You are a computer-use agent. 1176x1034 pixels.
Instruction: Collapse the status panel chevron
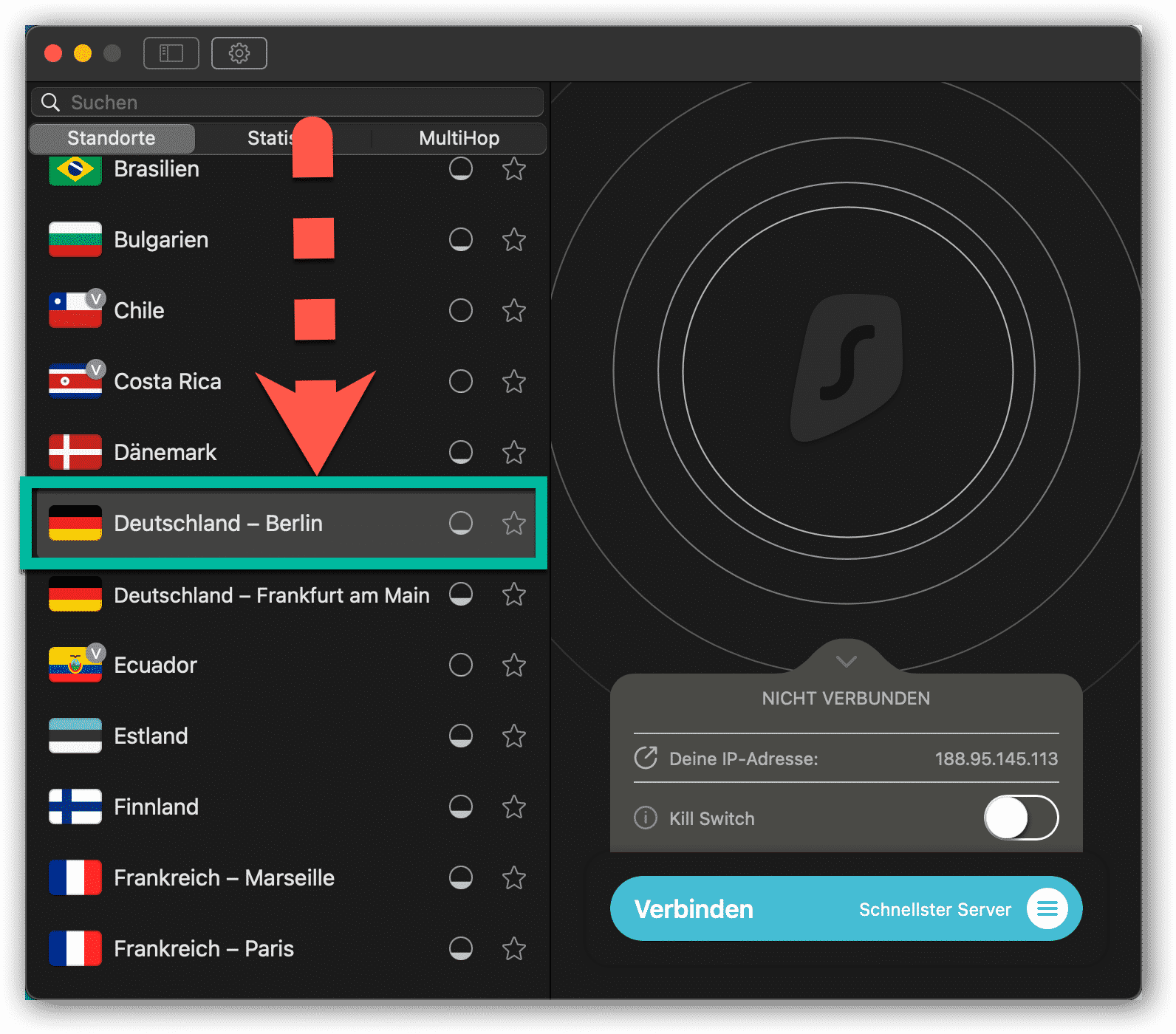(847, 661)
